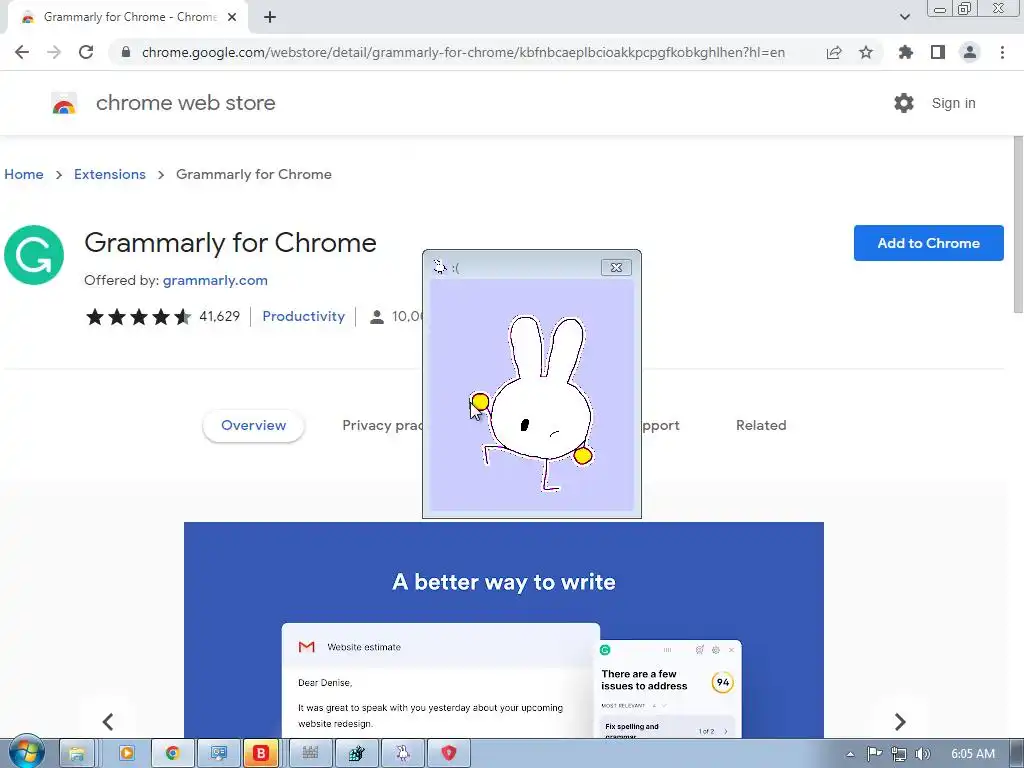
Task: Click Add to Chrome button
Action: [928, 243]
